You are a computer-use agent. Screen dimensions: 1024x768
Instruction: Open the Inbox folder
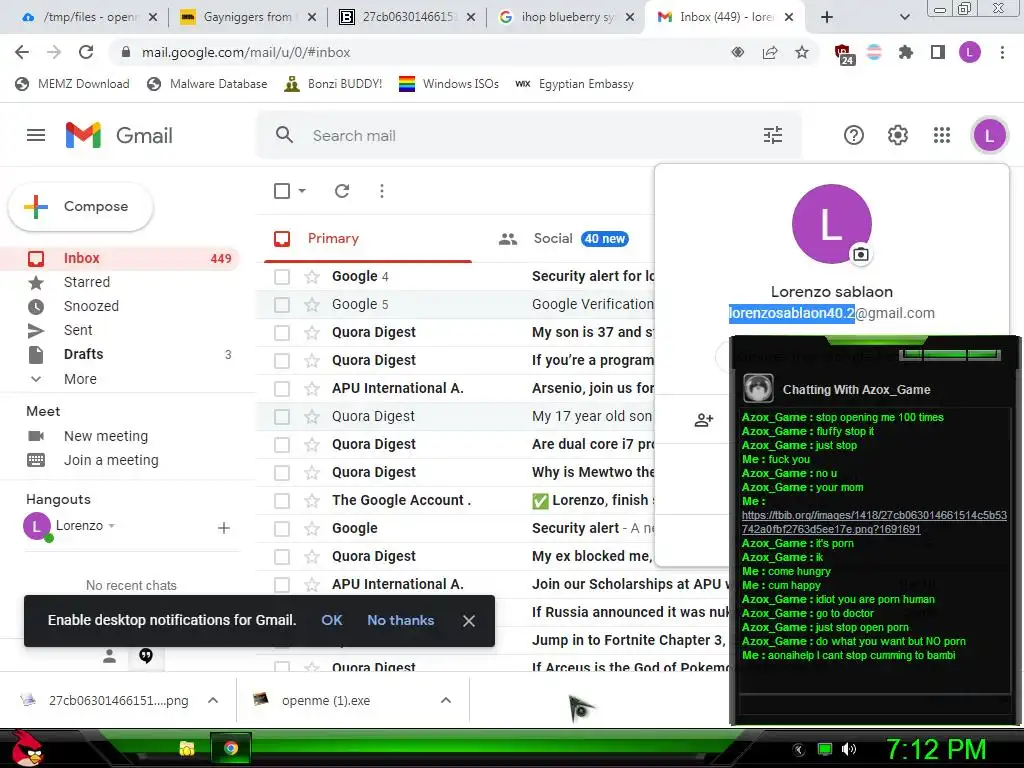121,258
